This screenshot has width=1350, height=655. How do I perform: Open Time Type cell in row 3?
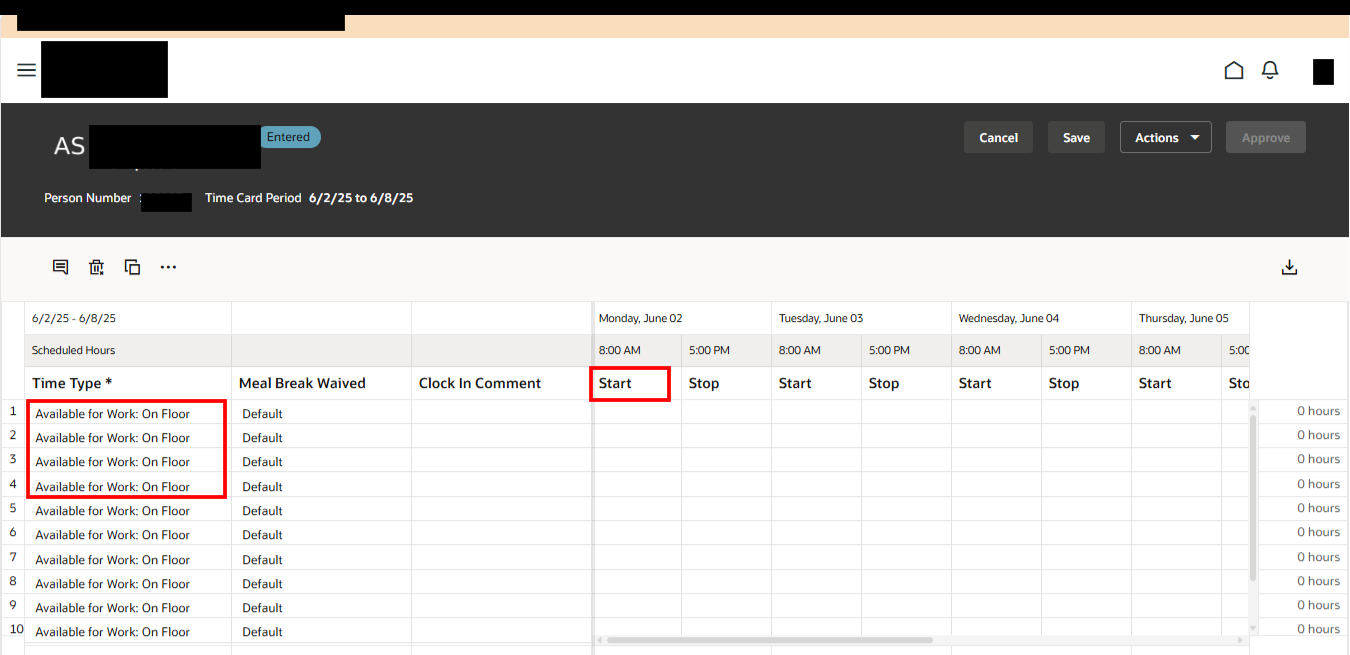tap(128, 461)
